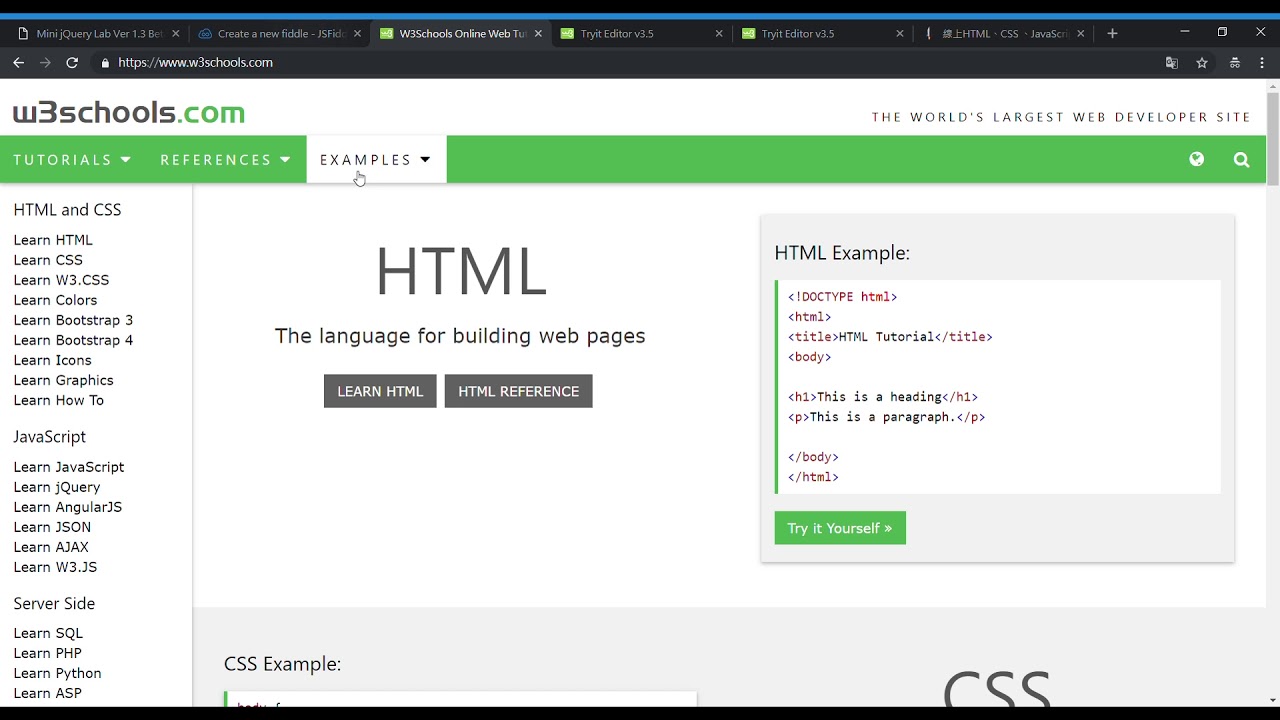
Task: Click the HTML Example code block
Action: [x=998, y=387]
